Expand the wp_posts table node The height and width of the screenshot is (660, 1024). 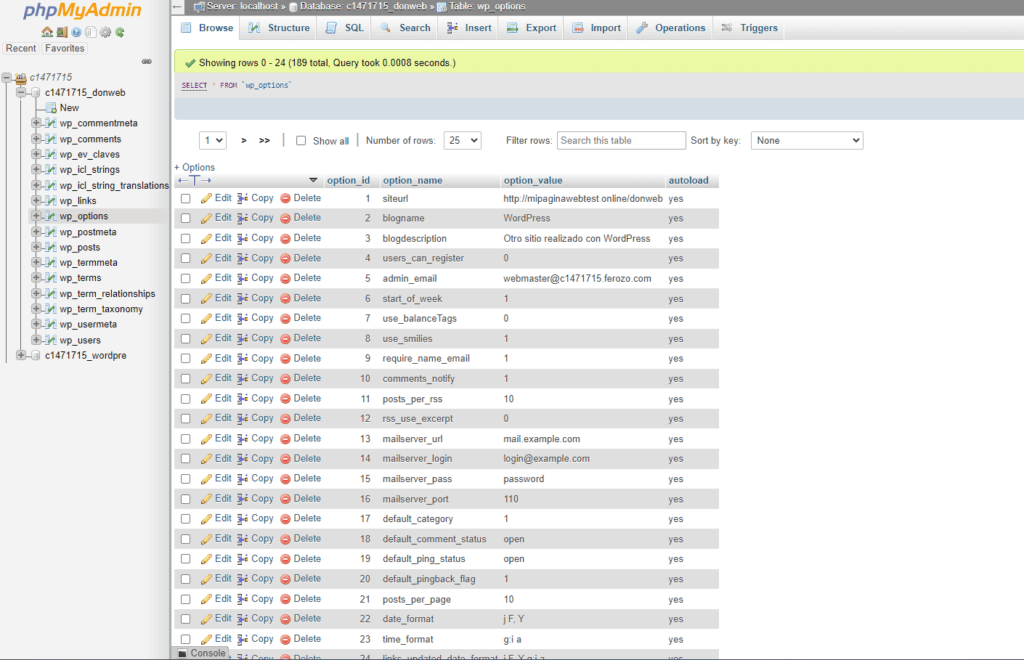[x=37, y=247]
